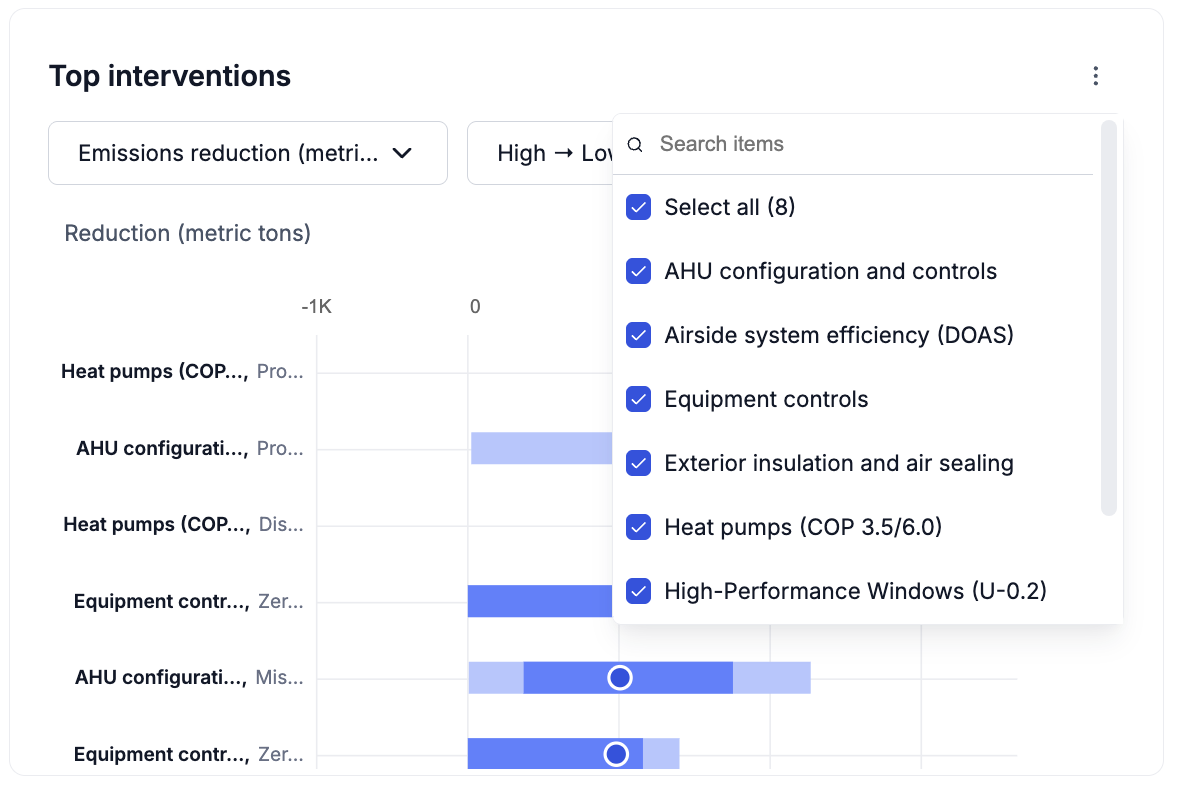Toggle High-Performance Windows (U-0.2) checkbox
This screenshot has height=792, width=1180.
639,591
